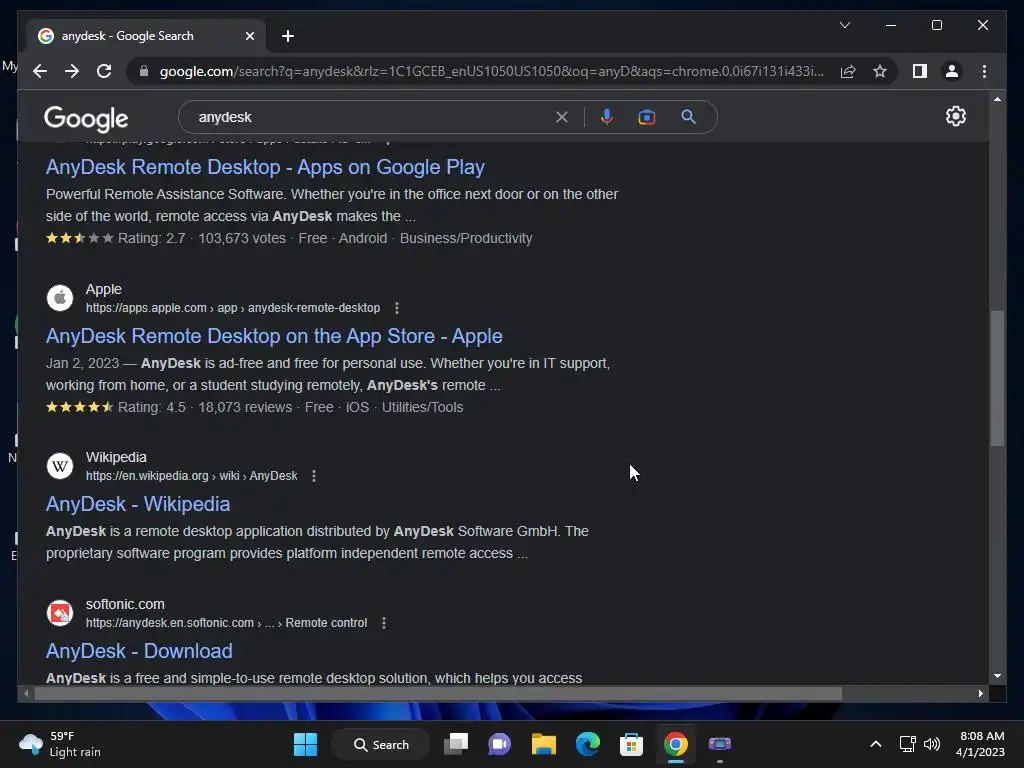
Task: Click the Chrome taskbar icon
Action: pyautogui.click(x=675, y=744)
